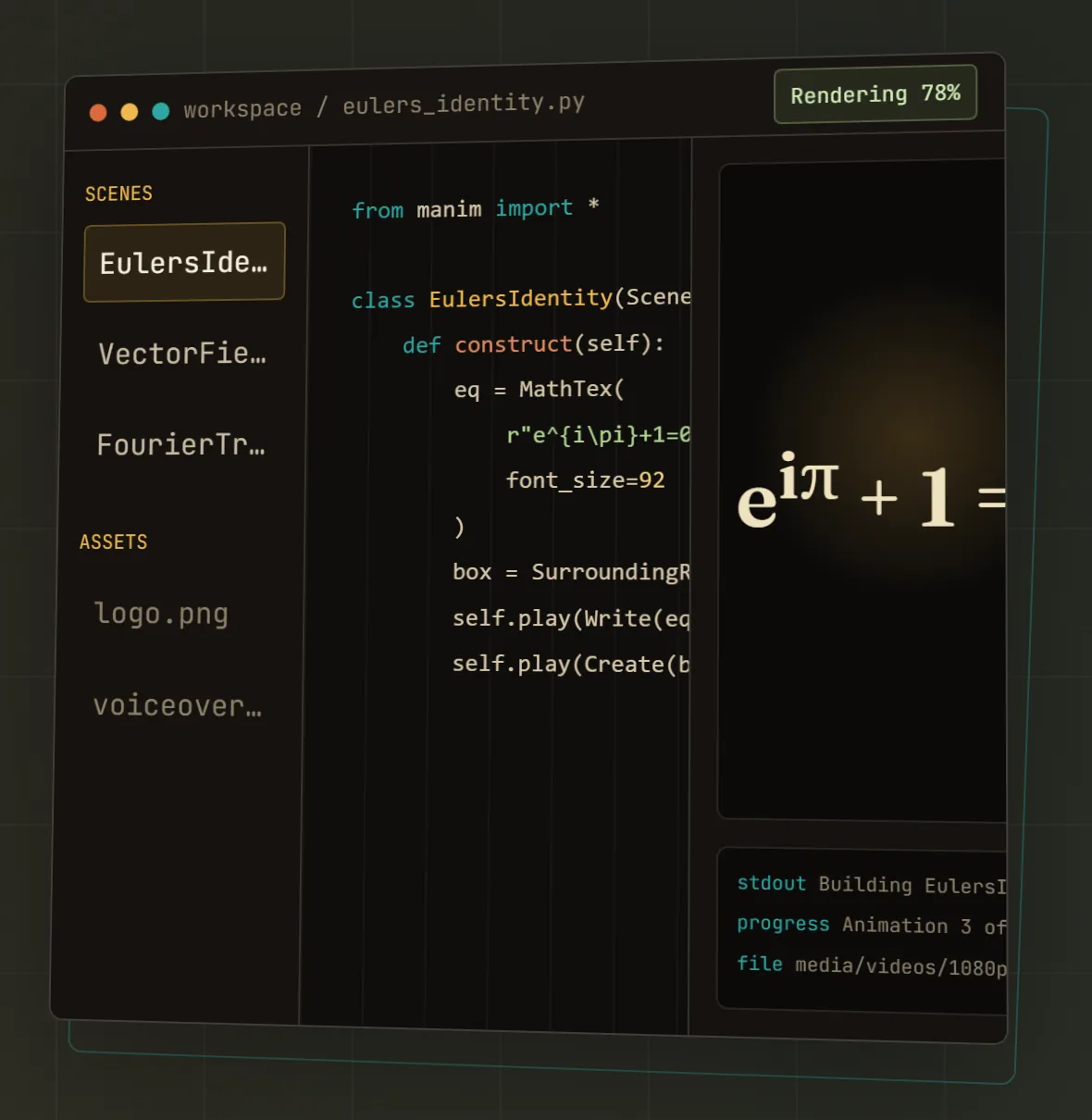
Task: Click the SCENES section header
Action: click(x=118, y=193)
